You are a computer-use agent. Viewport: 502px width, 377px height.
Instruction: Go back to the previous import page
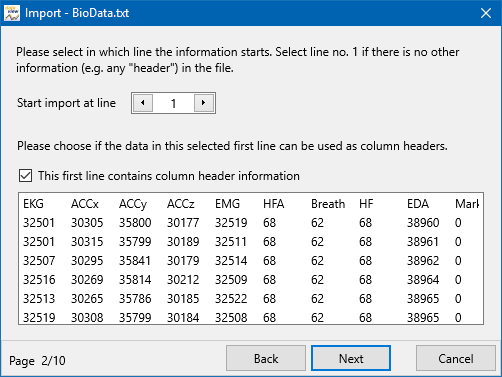coord(266,358)
